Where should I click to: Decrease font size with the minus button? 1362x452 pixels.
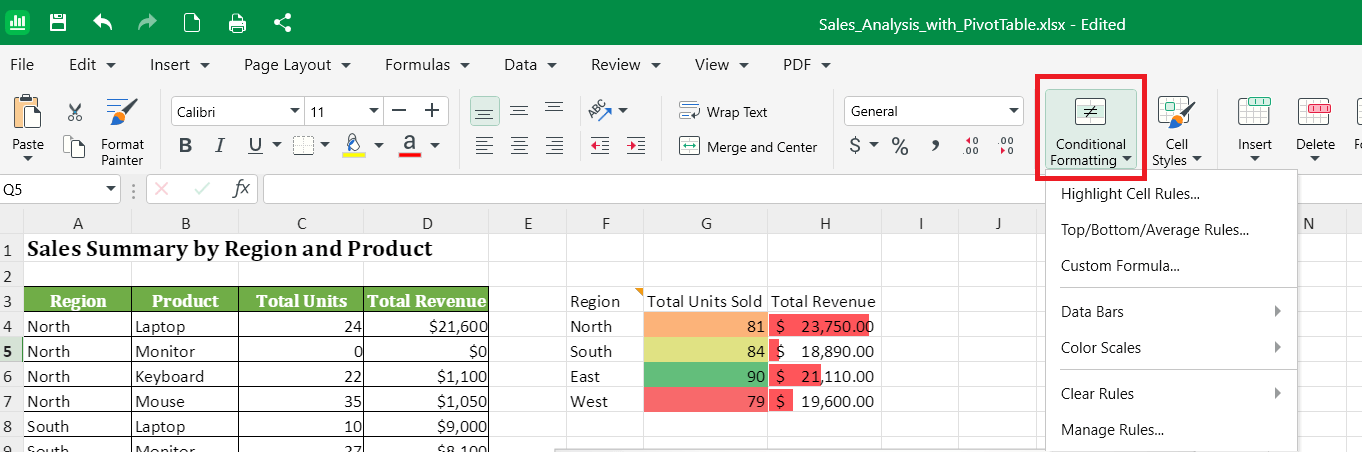click(x=400, y=111)
